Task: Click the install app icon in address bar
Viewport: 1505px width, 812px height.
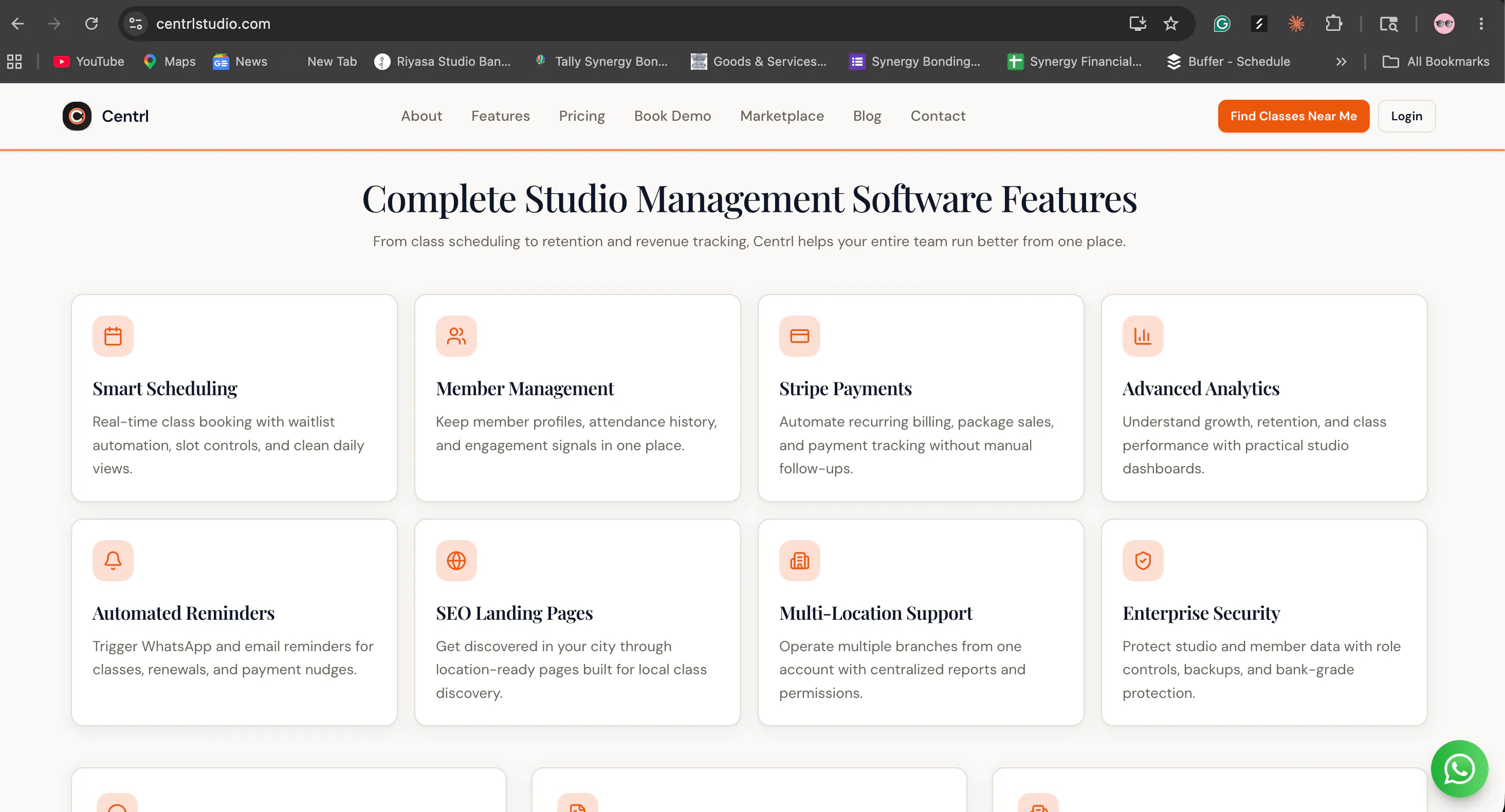Action: [x=1137, y=23]
